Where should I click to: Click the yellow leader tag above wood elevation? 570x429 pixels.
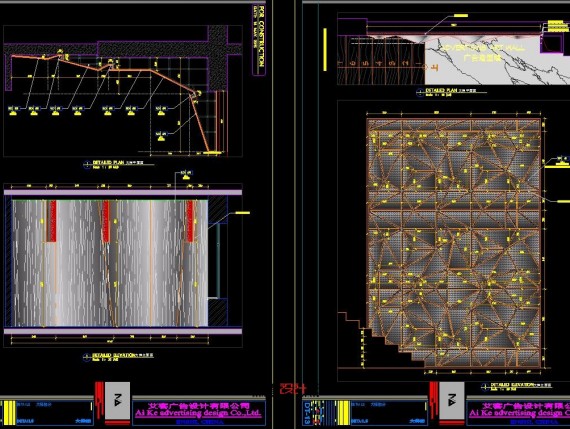[186, 174]
